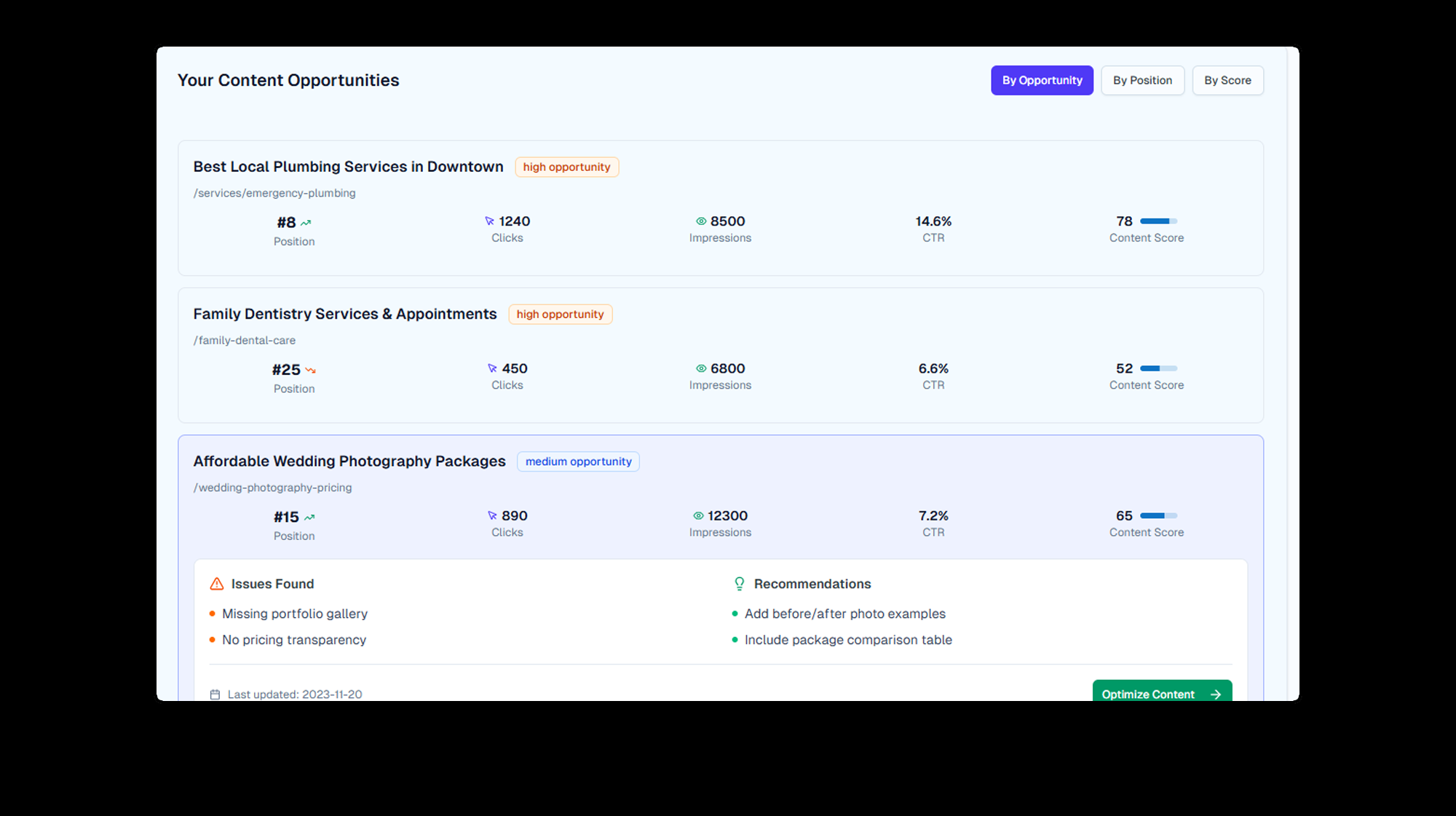Click the cursor icon next to 890 clicks
This screenshot has height=816, width=1456.
pos(492,516)
